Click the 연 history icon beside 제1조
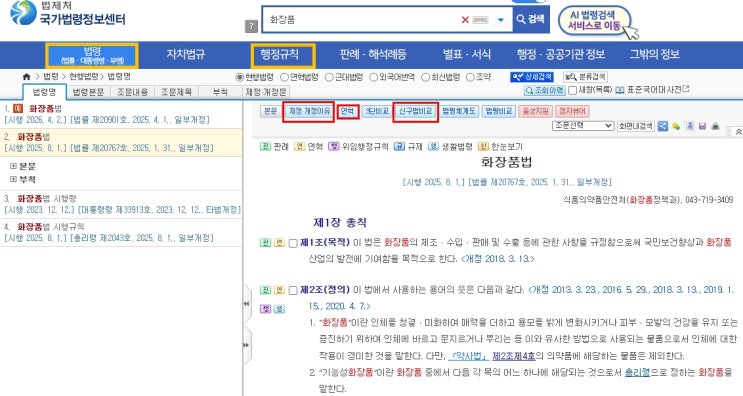This screenshot has width=743, height=396. [x=280, y=243]
